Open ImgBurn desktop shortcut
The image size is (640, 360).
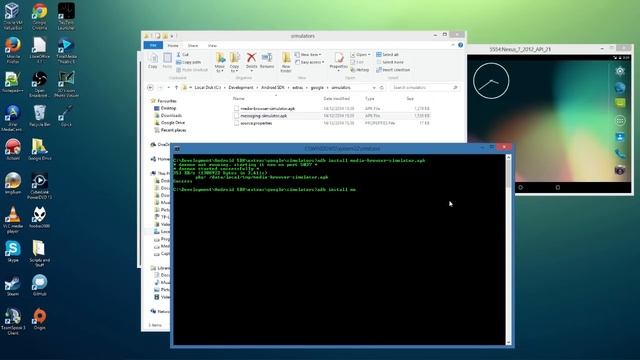click(x=13, y=183)
